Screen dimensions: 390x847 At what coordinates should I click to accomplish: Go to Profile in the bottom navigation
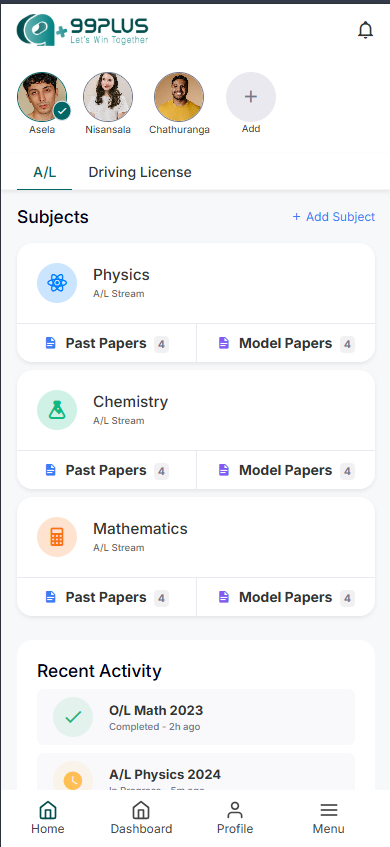[235, 818]
